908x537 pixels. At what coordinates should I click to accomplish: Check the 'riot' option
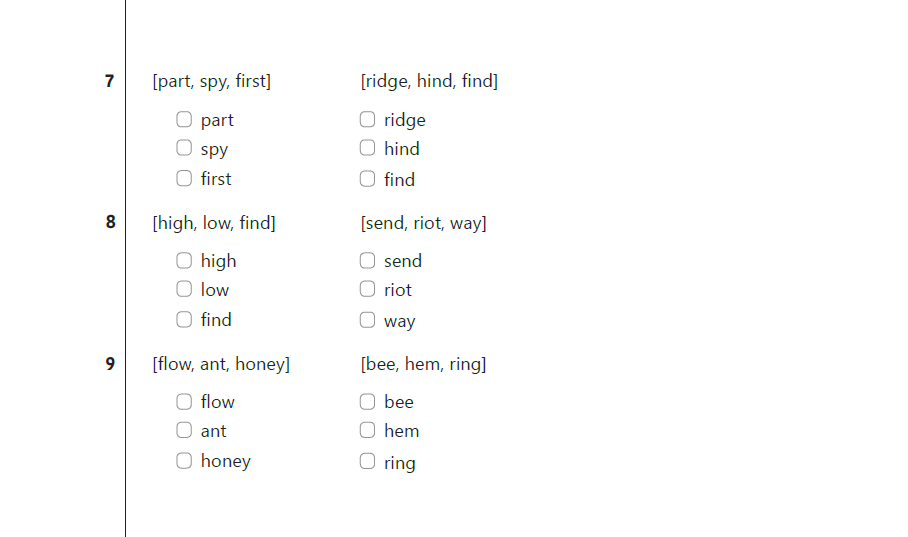(367, 289)
